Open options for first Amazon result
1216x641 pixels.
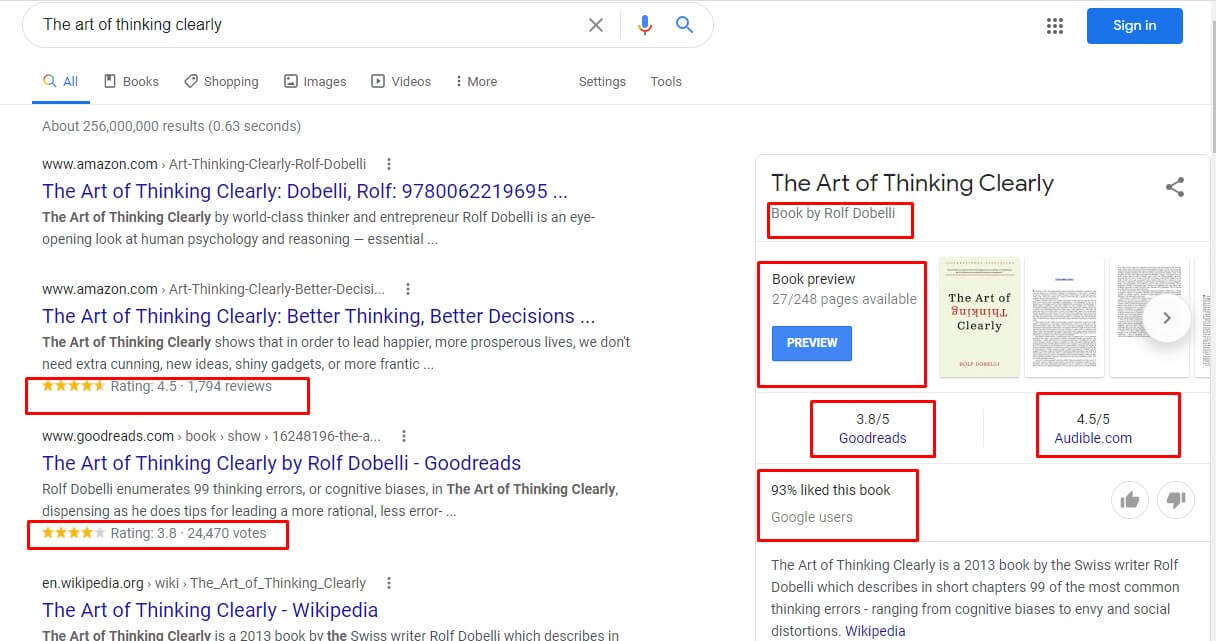coord(389,164)
